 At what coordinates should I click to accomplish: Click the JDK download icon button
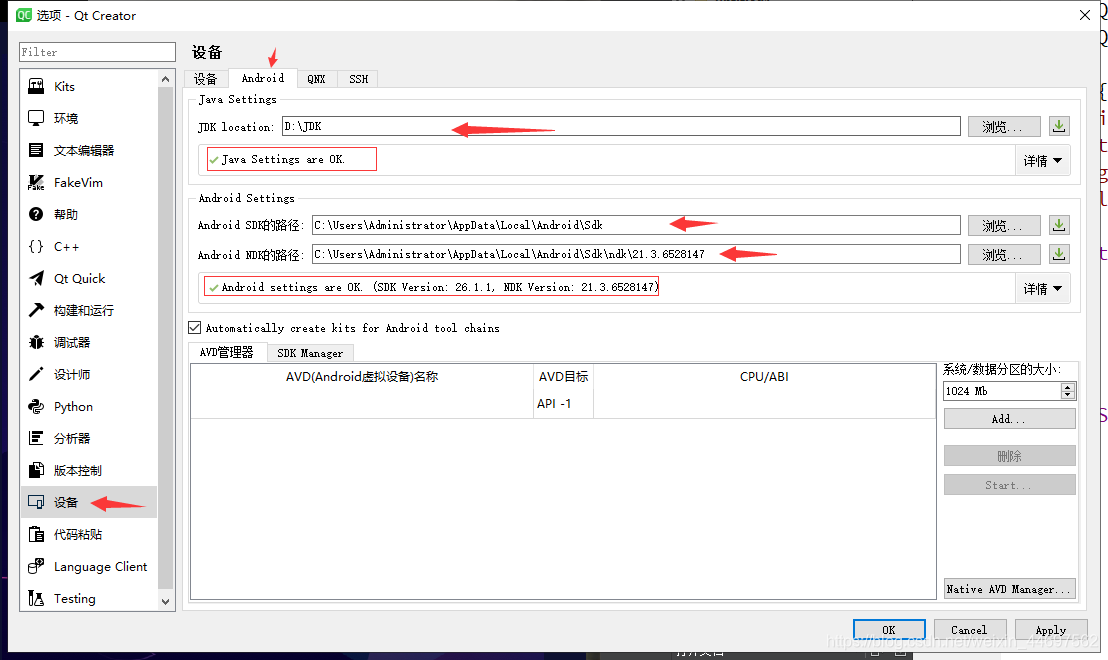(1059, 126)
